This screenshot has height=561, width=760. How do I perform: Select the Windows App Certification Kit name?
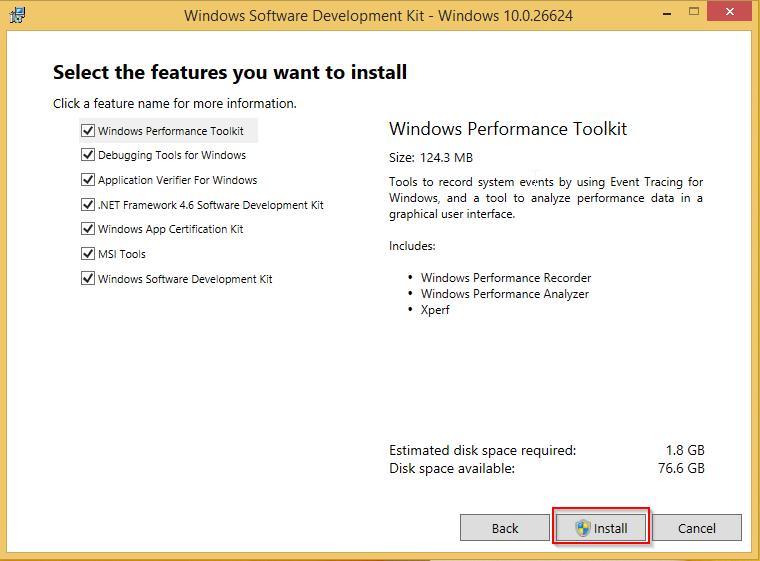coord(170,229)
